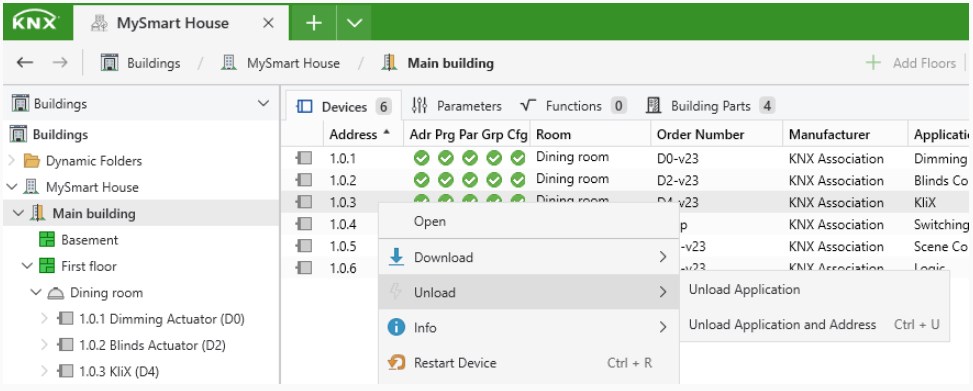The height and width of the screenshot is (391, 973).
Task: Choose Restart Device in context menu
Action: (x=529, y=362)
